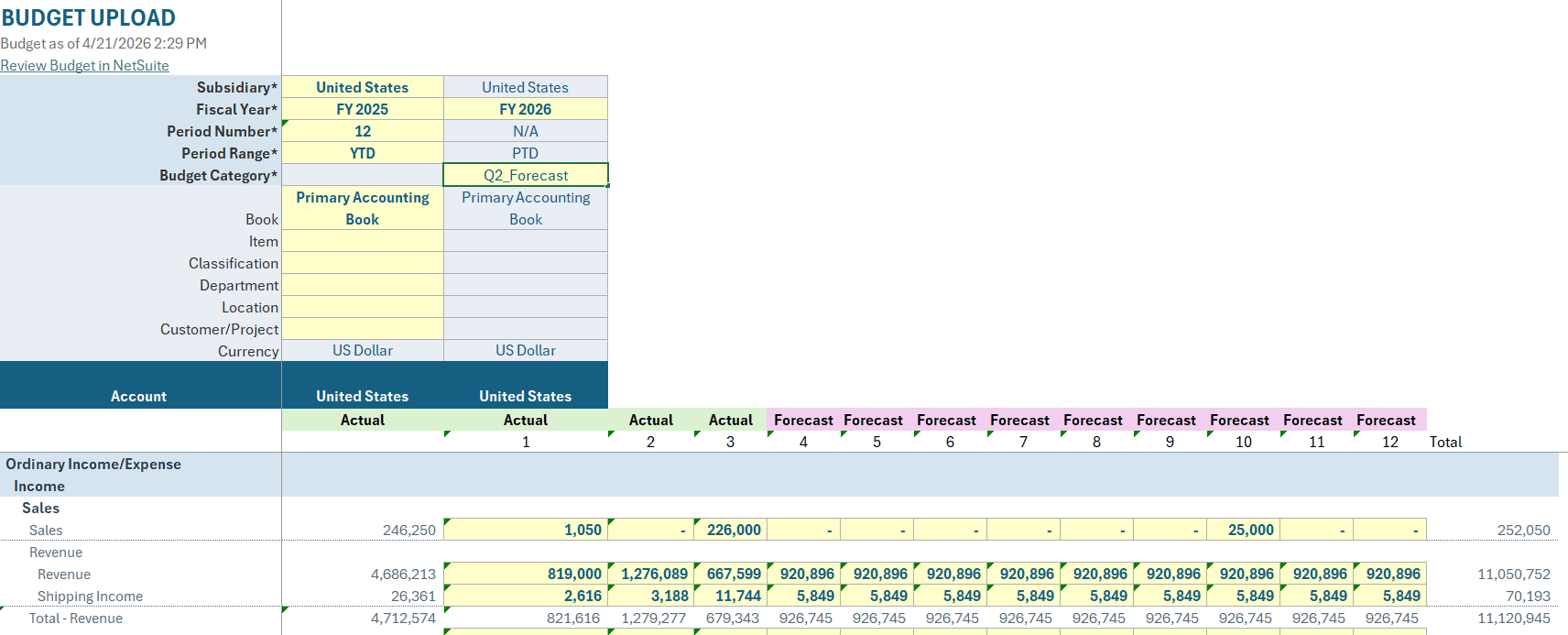Select the Income row label
The width and height of the screenshot is (1568, 635).
[39, 486]
